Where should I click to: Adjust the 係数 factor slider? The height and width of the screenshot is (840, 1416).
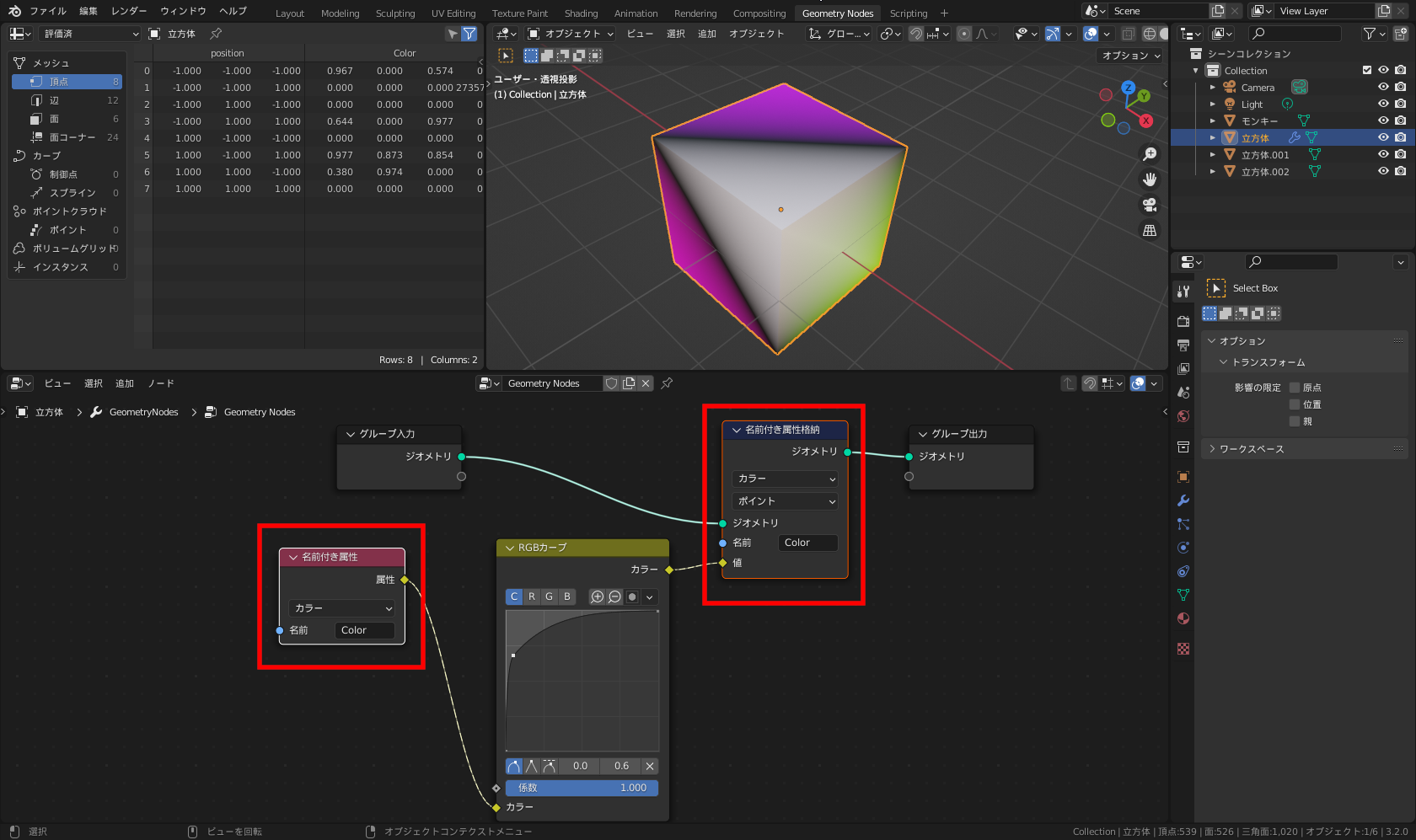pos(582,788)
